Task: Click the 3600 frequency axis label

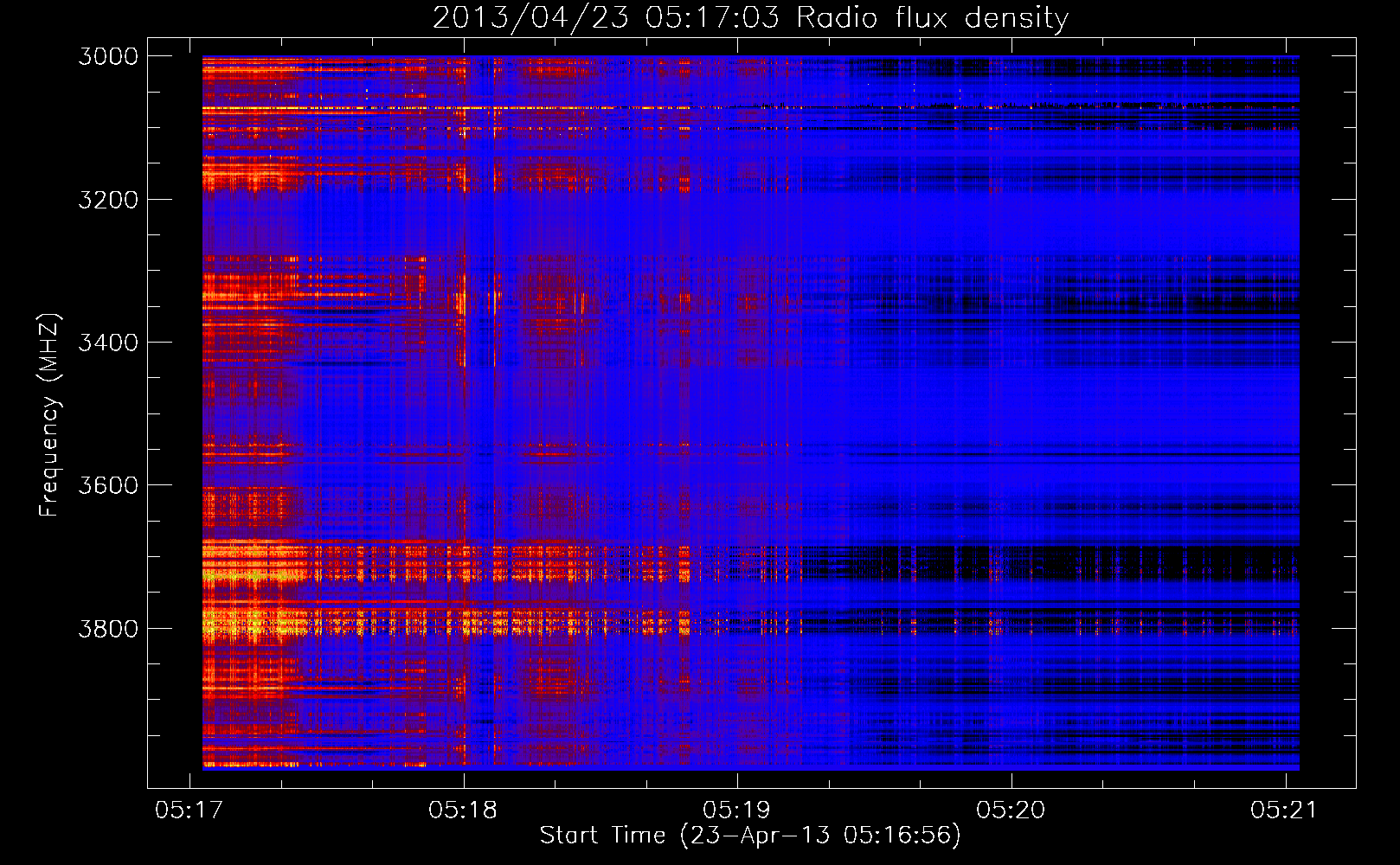Action: pos(108,485)
